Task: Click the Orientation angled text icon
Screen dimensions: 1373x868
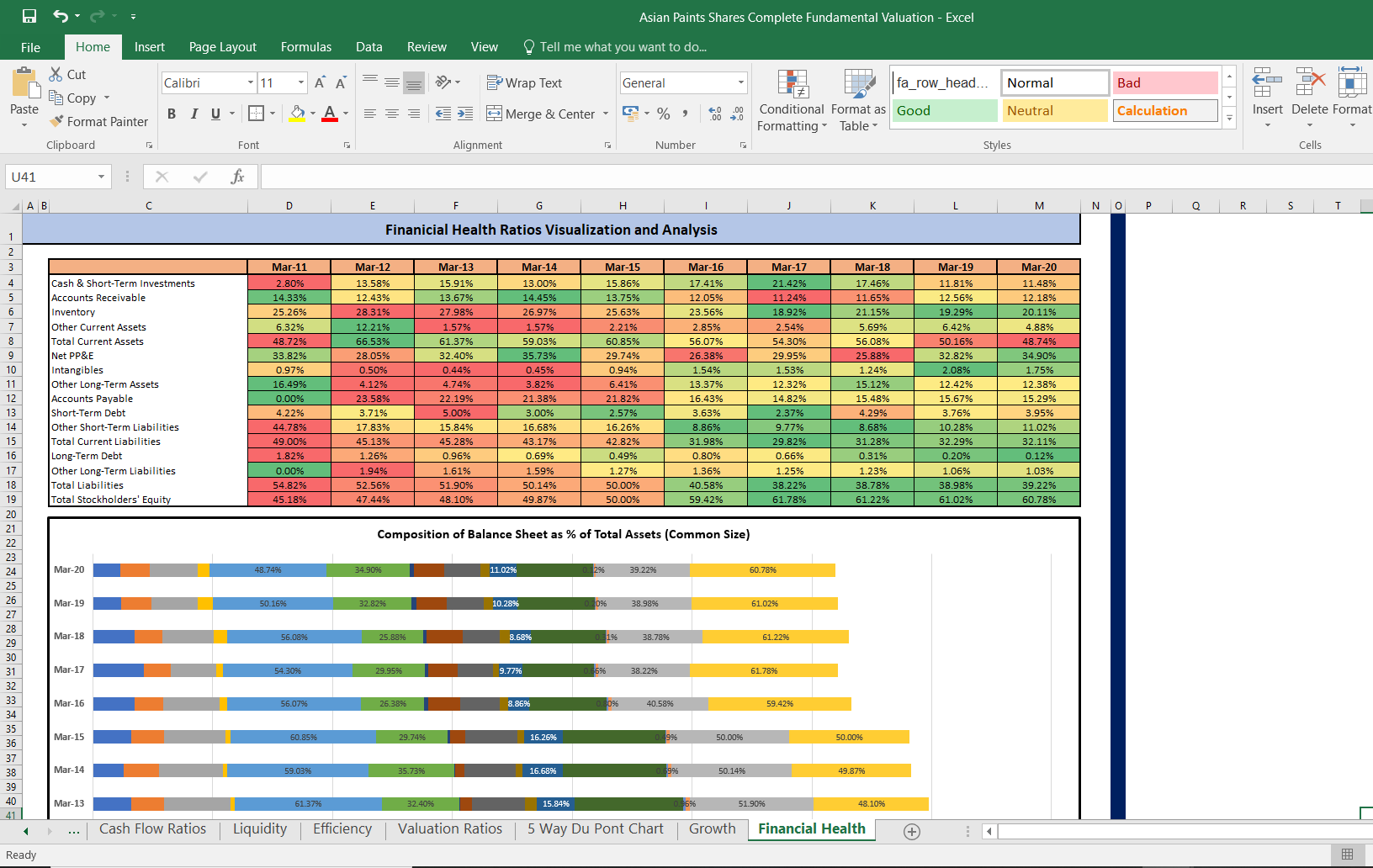Action: 443,82
